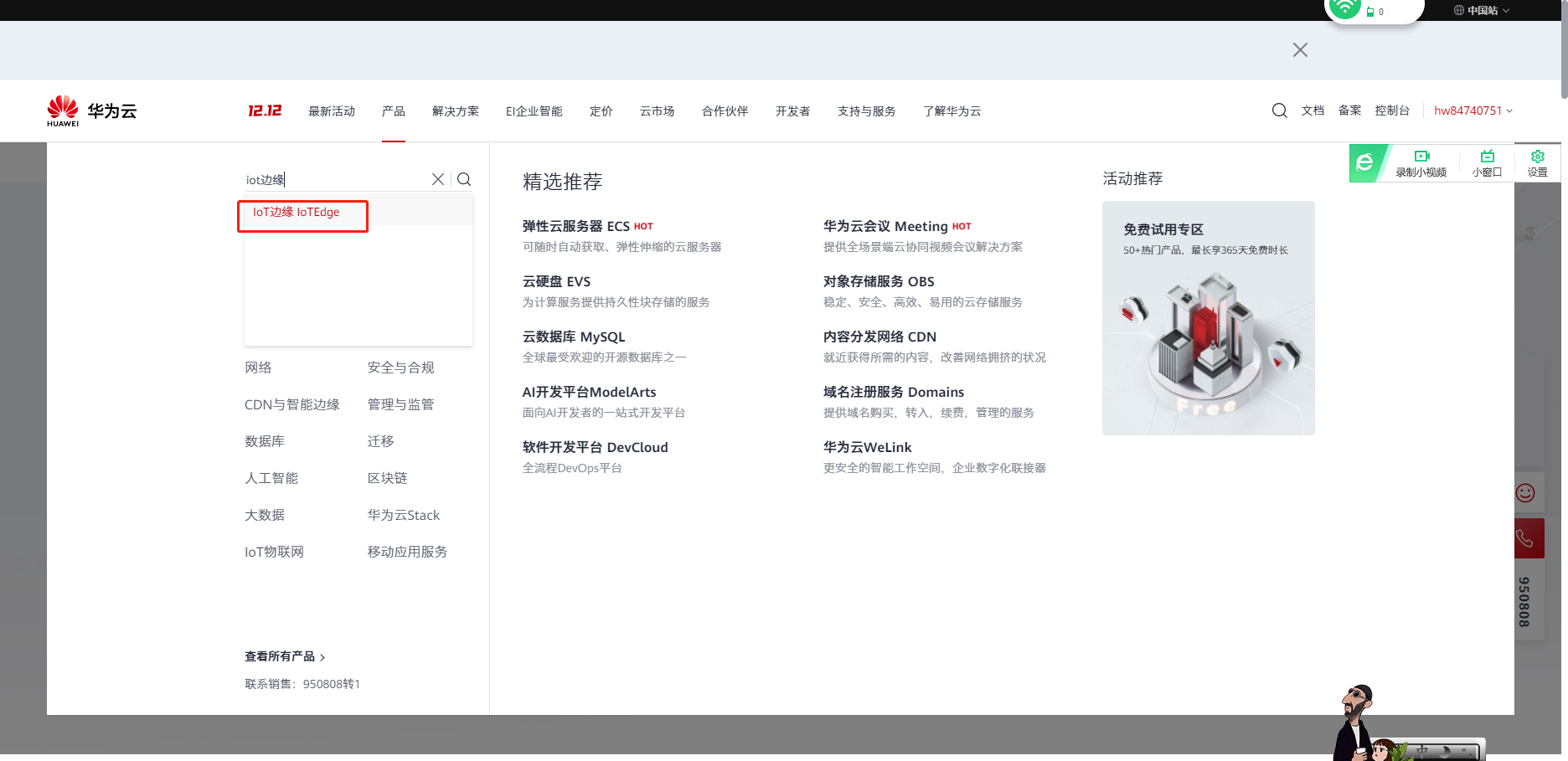Click the 950808 hotline number on sidebar
Image resolution: width=1568 pixels, height=761 pixels.
pyautogui.click(x=1524, y=602)
